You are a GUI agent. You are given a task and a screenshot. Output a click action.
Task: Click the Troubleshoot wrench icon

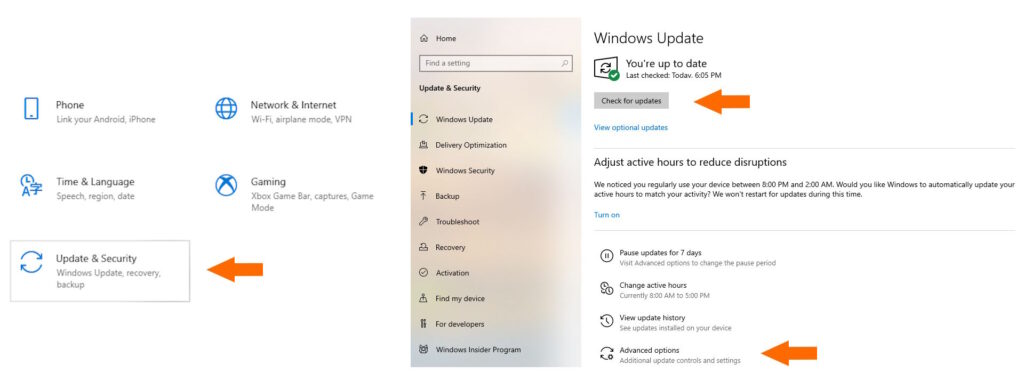click(x=423, y=222)
